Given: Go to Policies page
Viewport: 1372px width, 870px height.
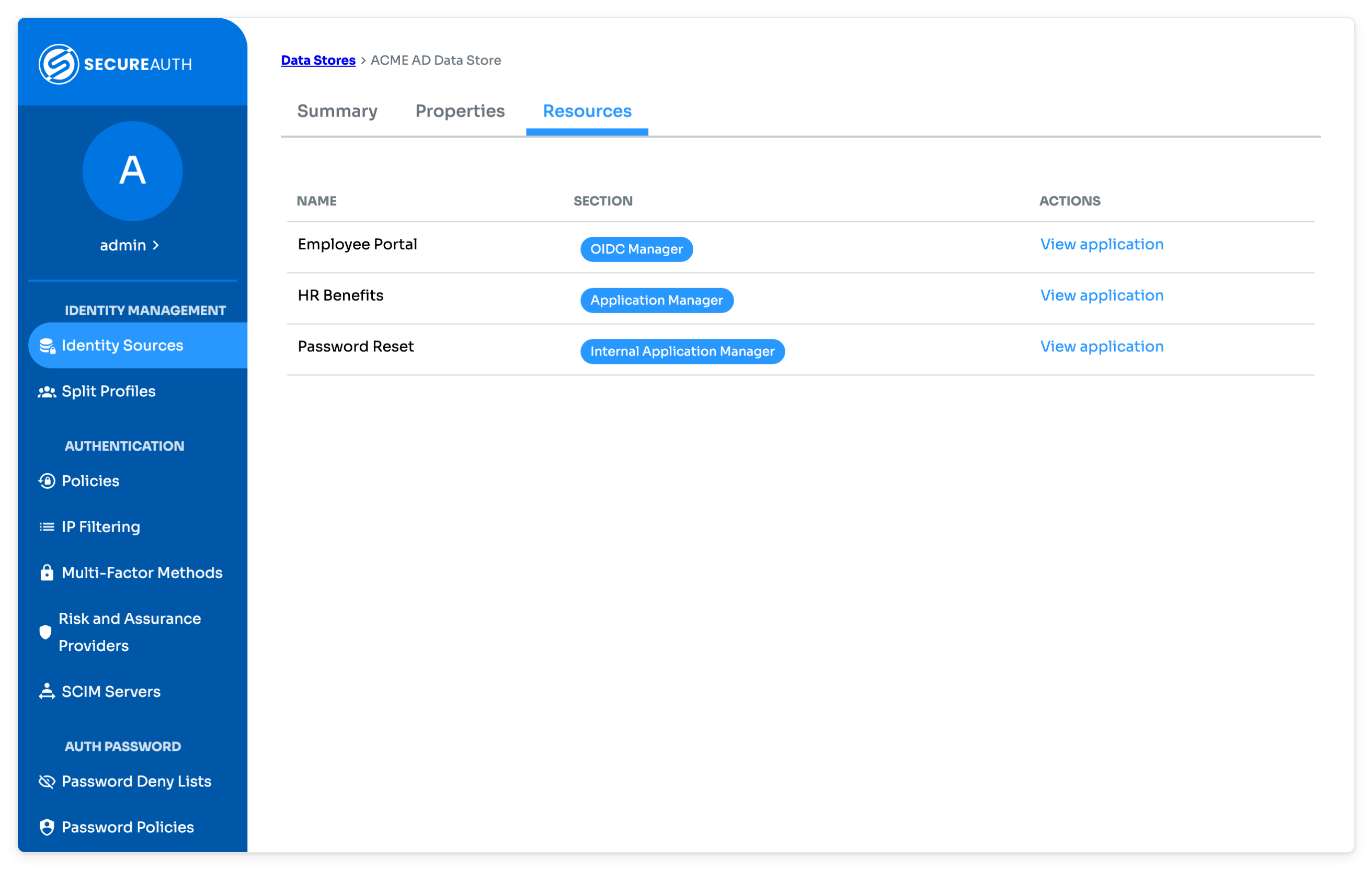Looking at the screenshot, I should coord(90,481).
